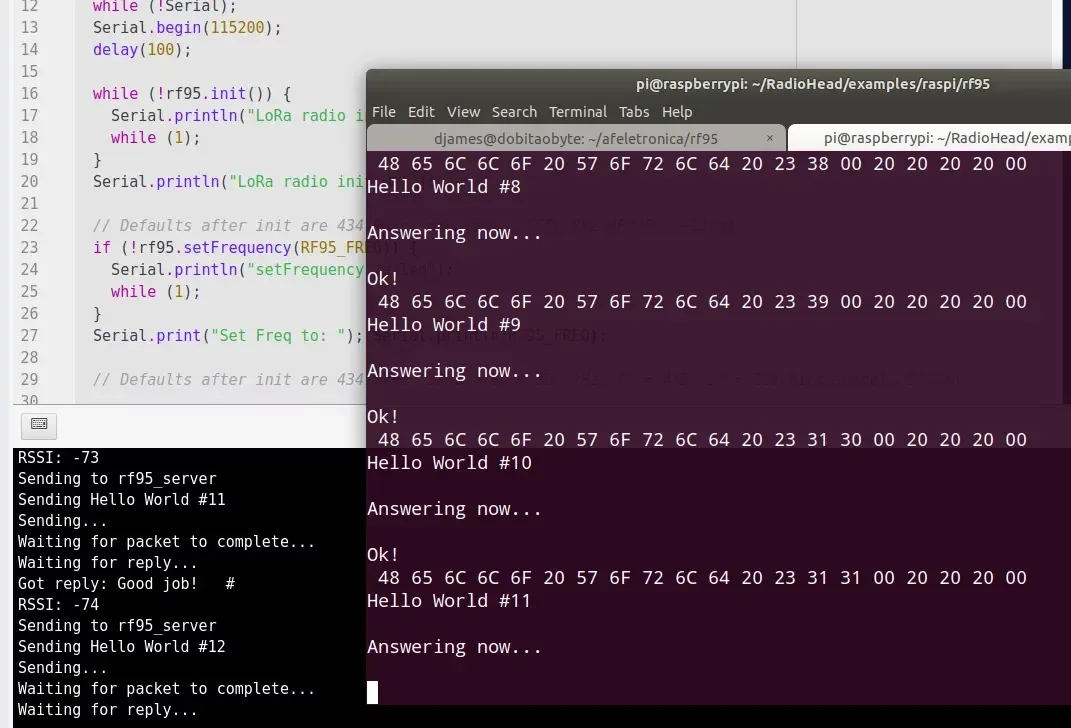The height and width of the screenshot is (728, 1071).
Task: Click code line 23 rf95.setFrequency statement
Action: pos(230,247)
